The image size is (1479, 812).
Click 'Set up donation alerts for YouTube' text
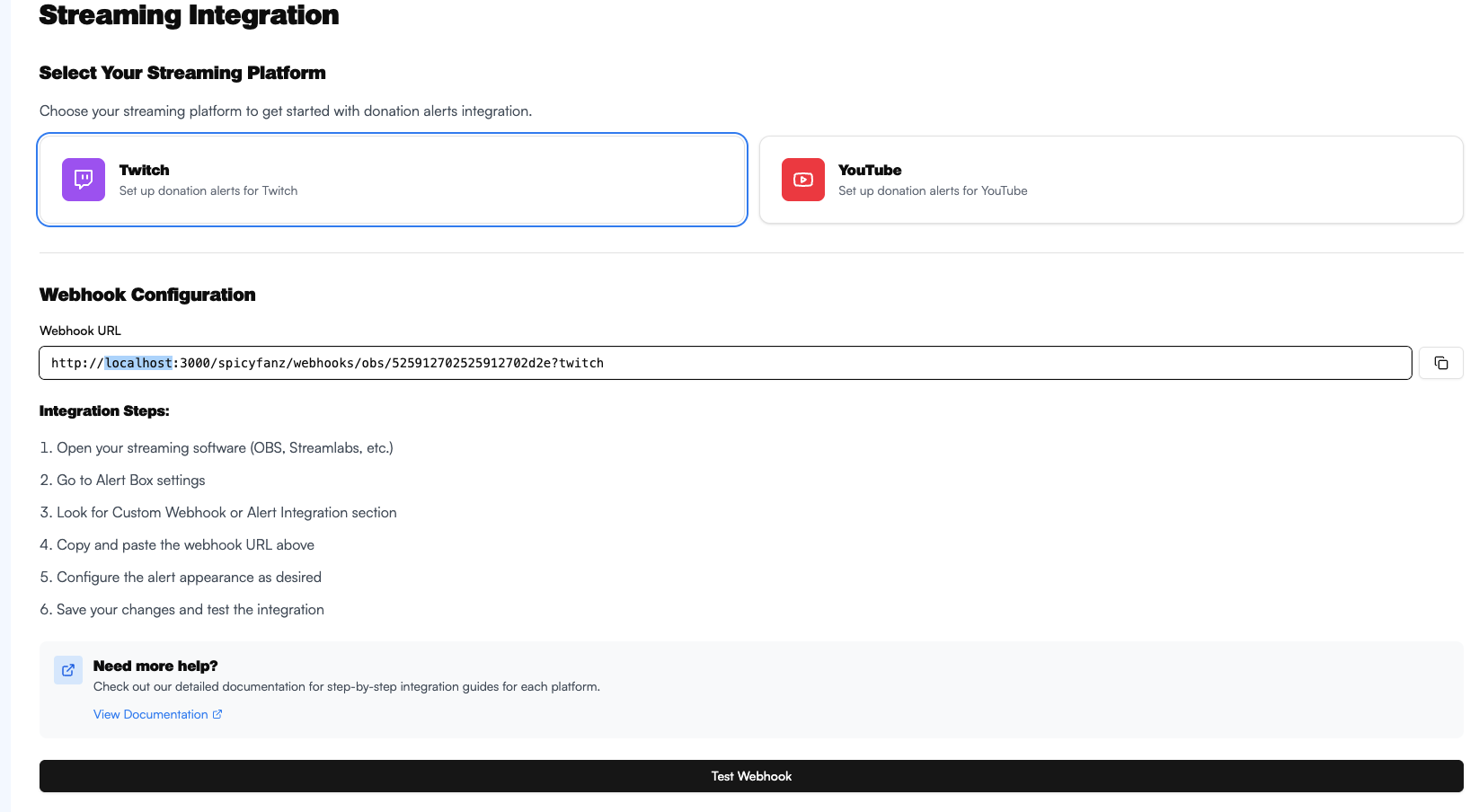(933, 190)
